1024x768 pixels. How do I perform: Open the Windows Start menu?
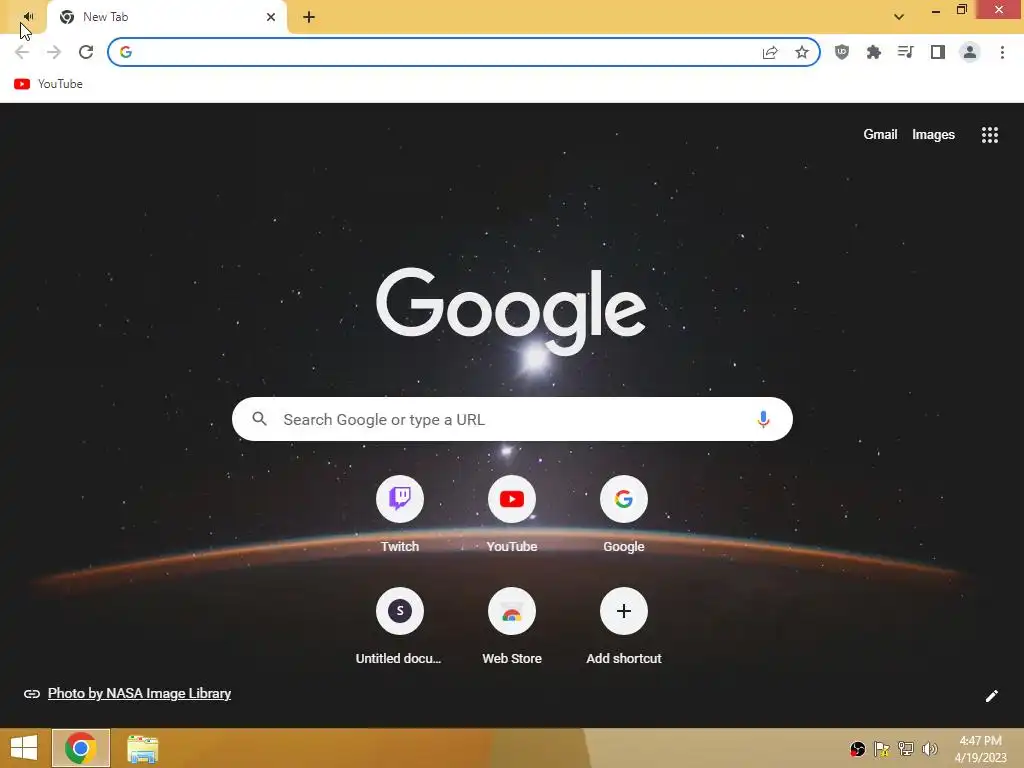pyautogui.click(x=24, y=748)
